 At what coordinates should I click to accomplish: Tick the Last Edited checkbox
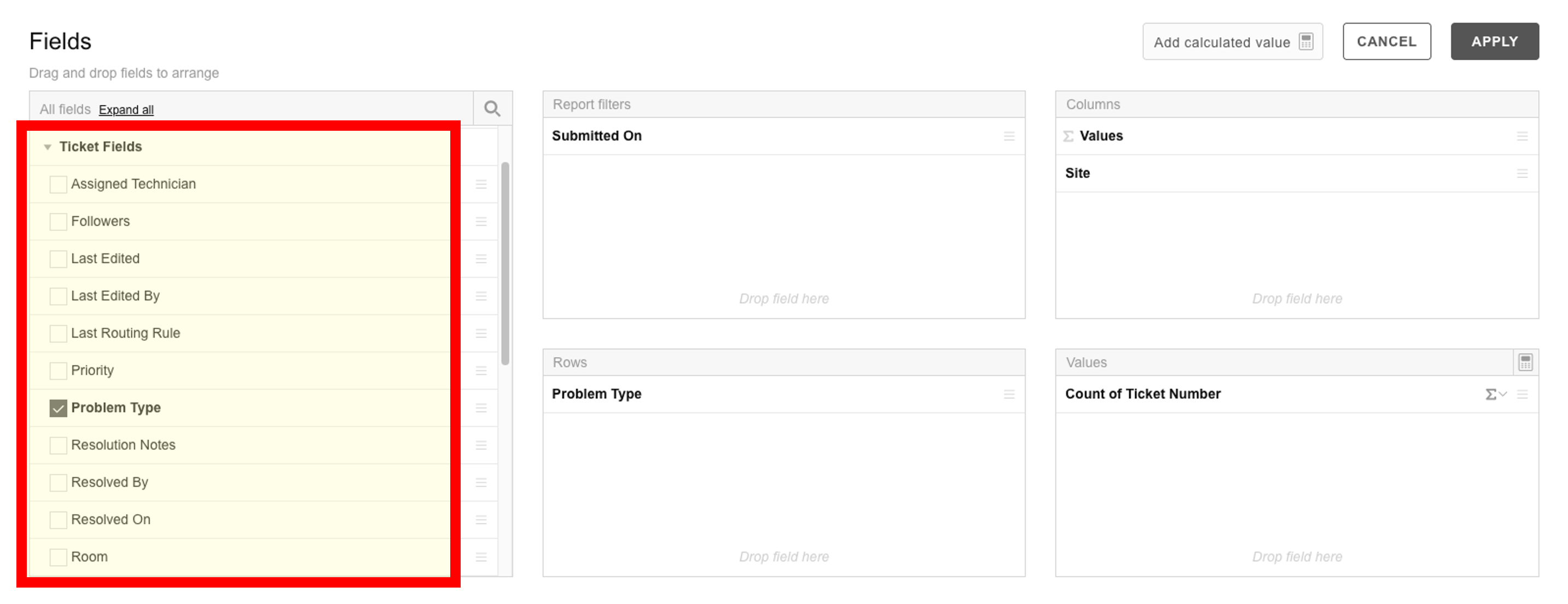(x=59, y=259)
